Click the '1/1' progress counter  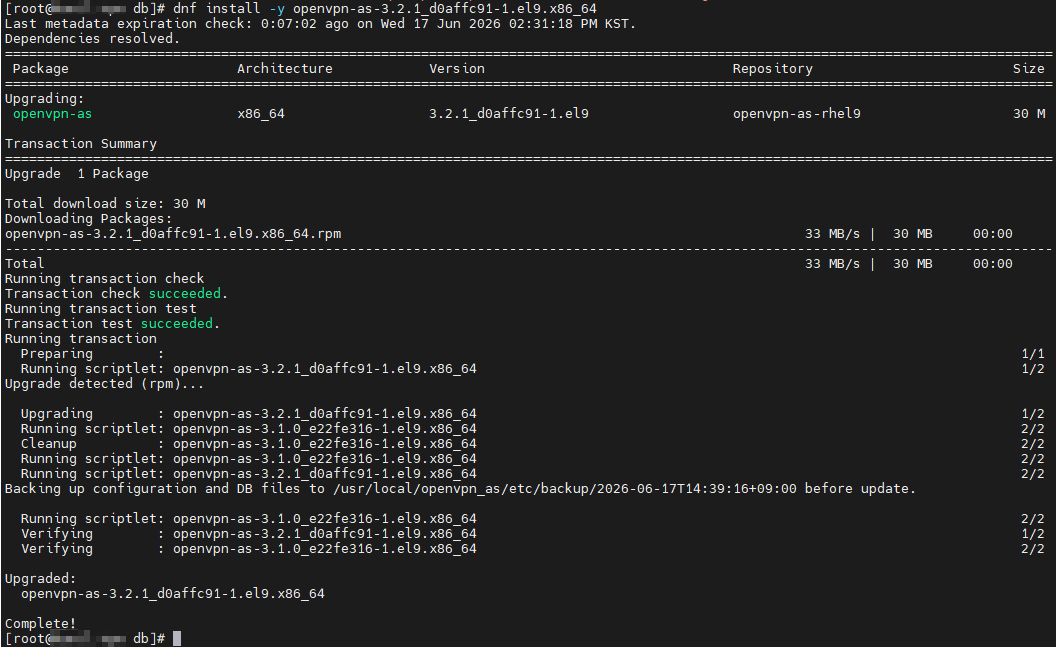(x=1032, y=353)
